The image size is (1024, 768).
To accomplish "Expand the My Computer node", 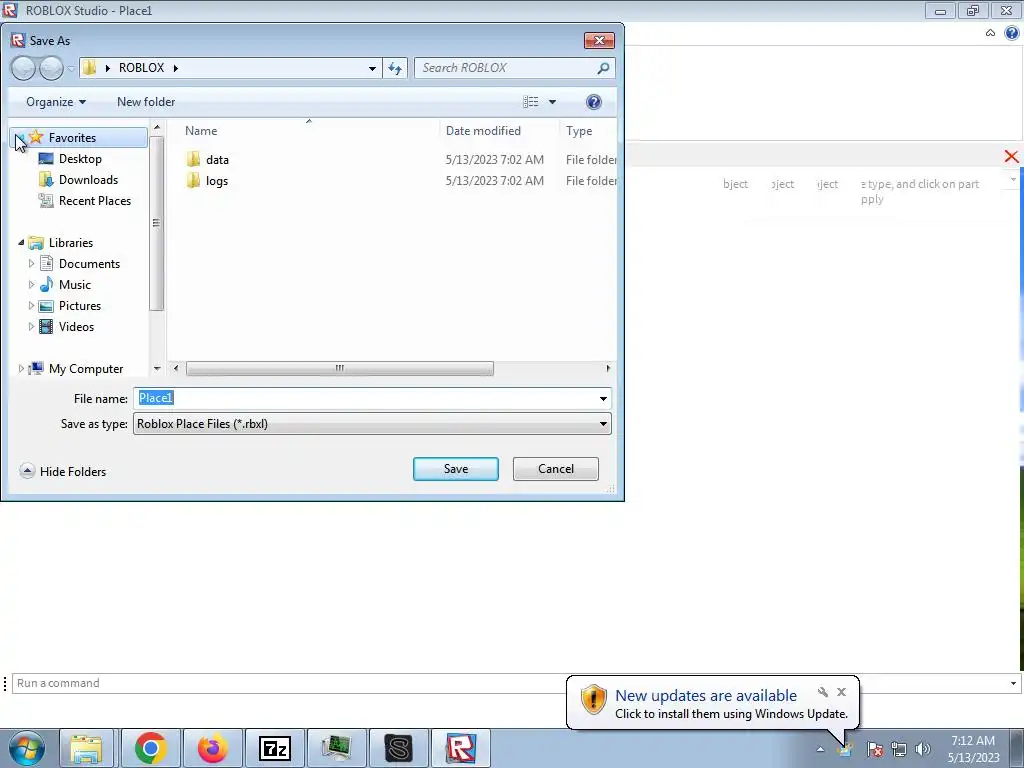I will [x=21, y=369].
